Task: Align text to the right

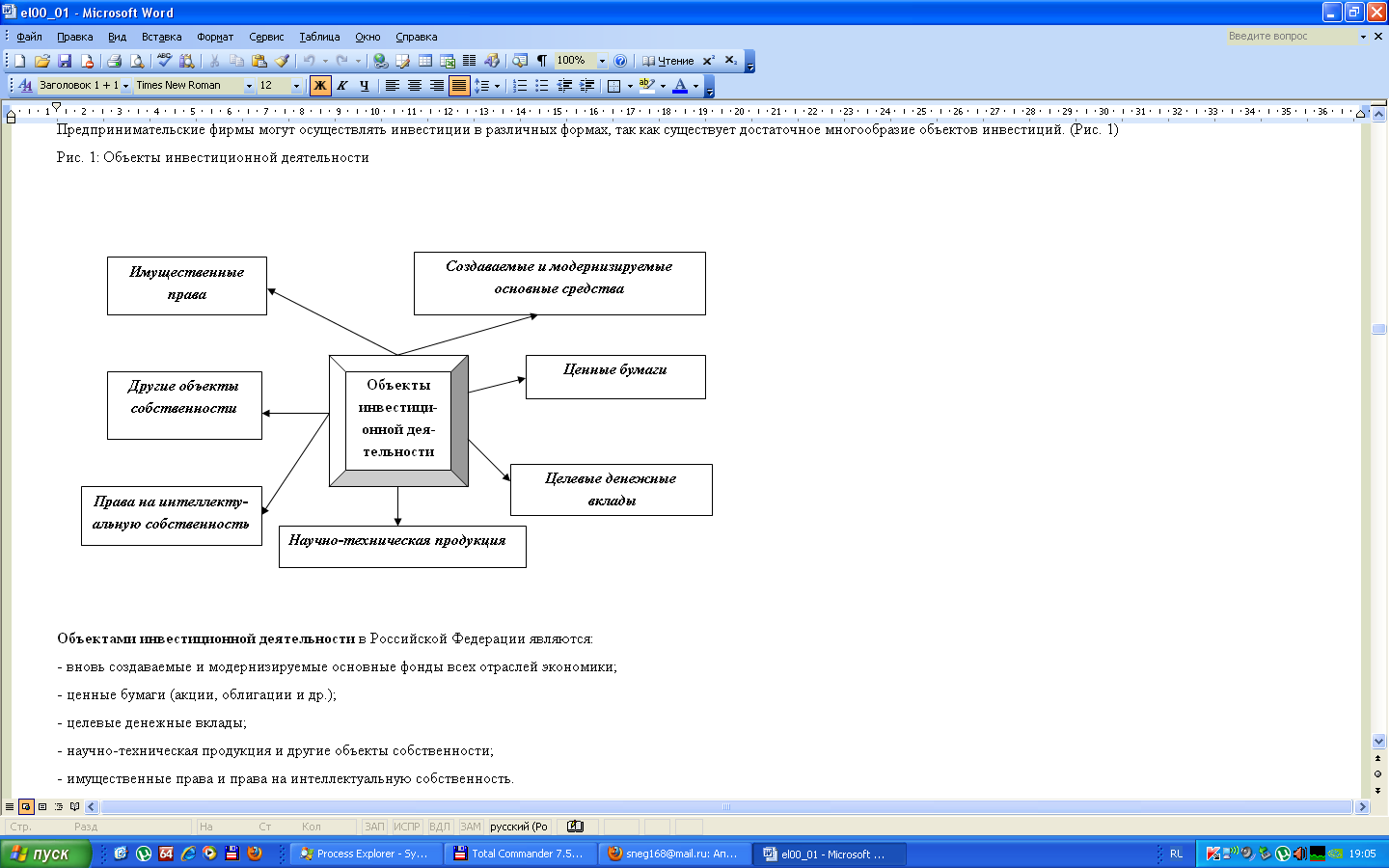Action: click(437, 86)
